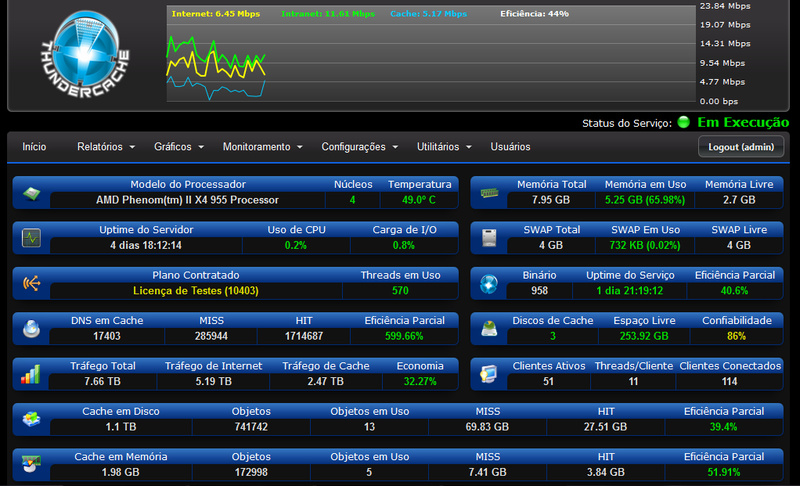
Task: Click the Cache: 5.17 Mbps legend
Action: coord(429,14)
